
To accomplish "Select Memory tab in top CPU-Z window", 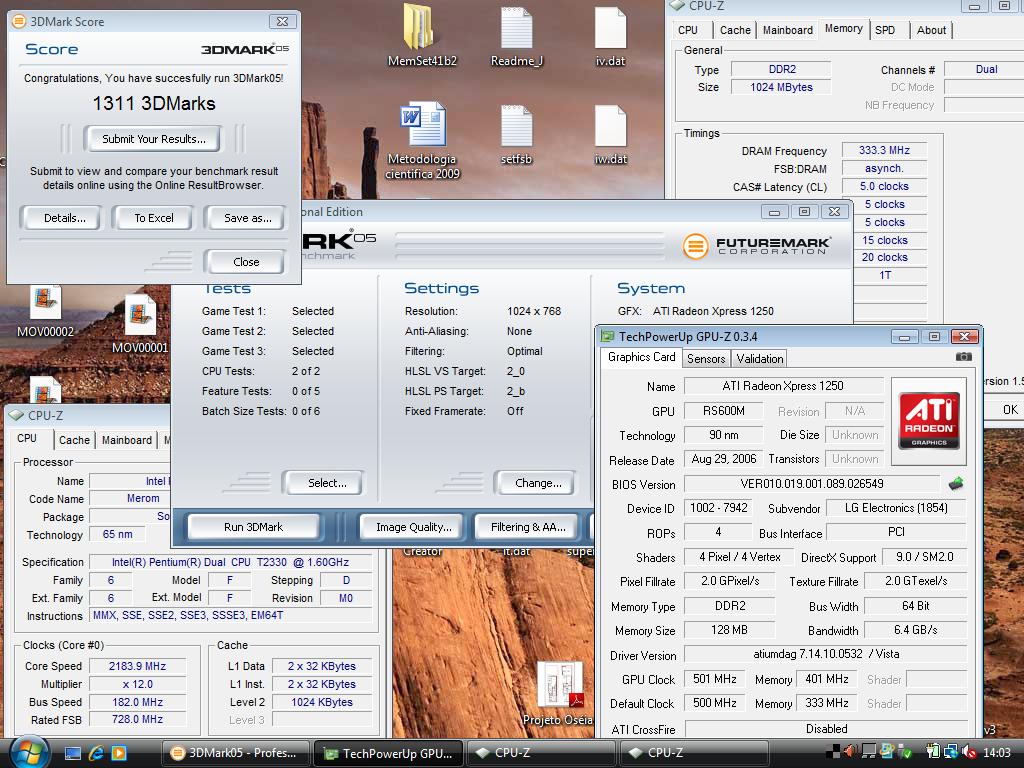I will click(843, 29).
